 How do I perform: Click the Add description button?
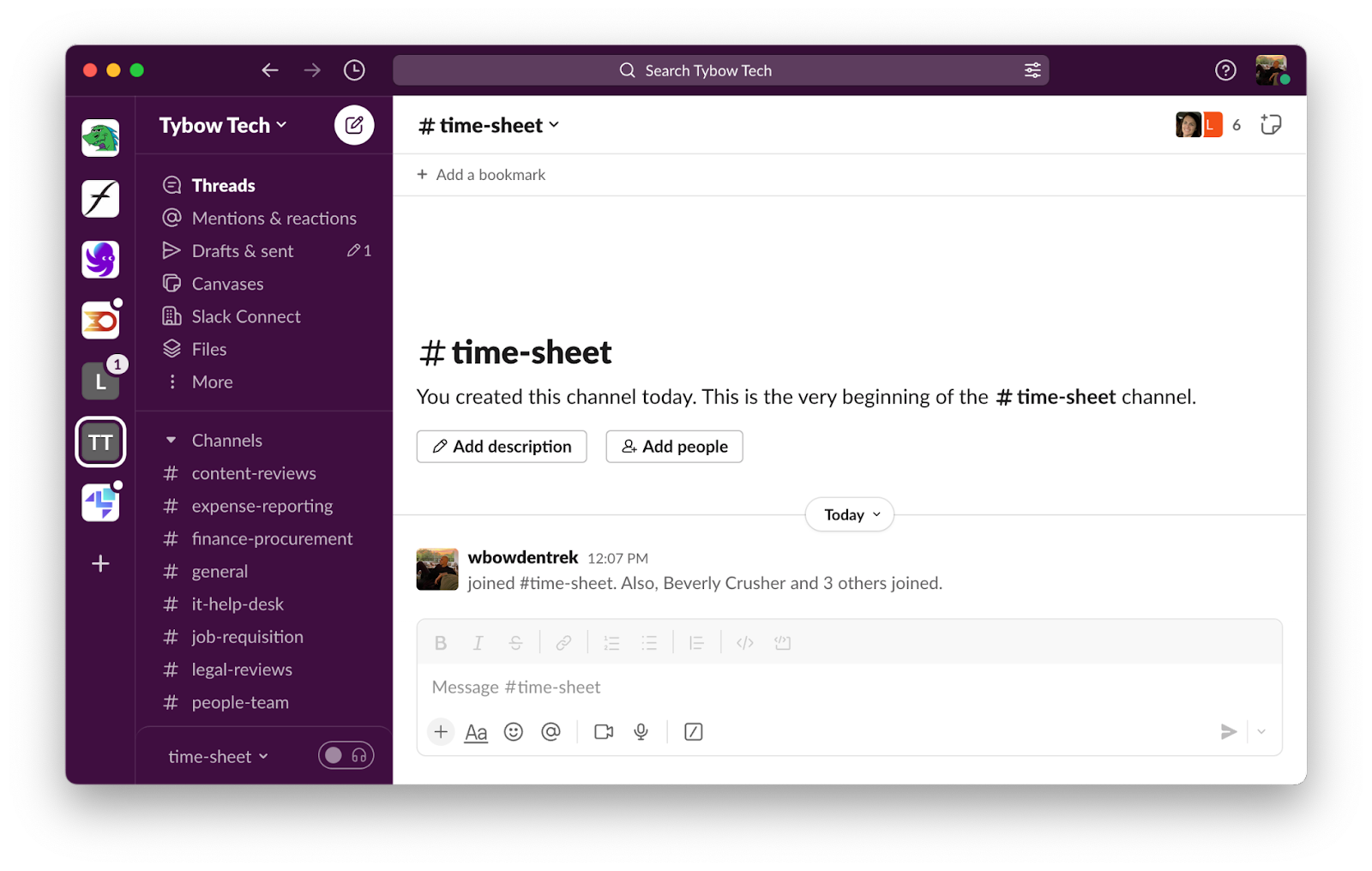click(501, 446)
